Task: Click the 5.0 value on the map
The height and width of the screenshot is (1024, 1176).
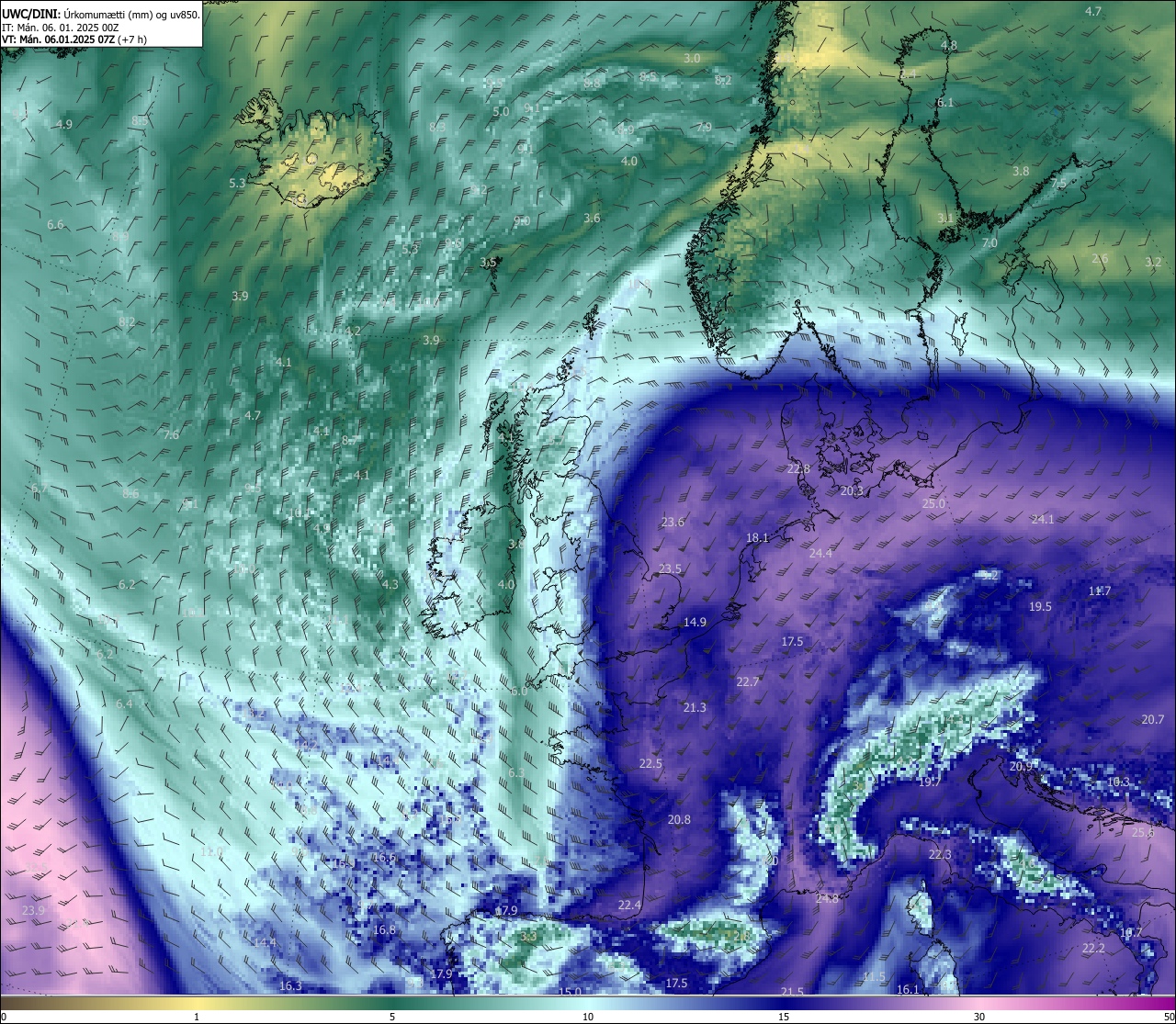Action: point(501,111)
